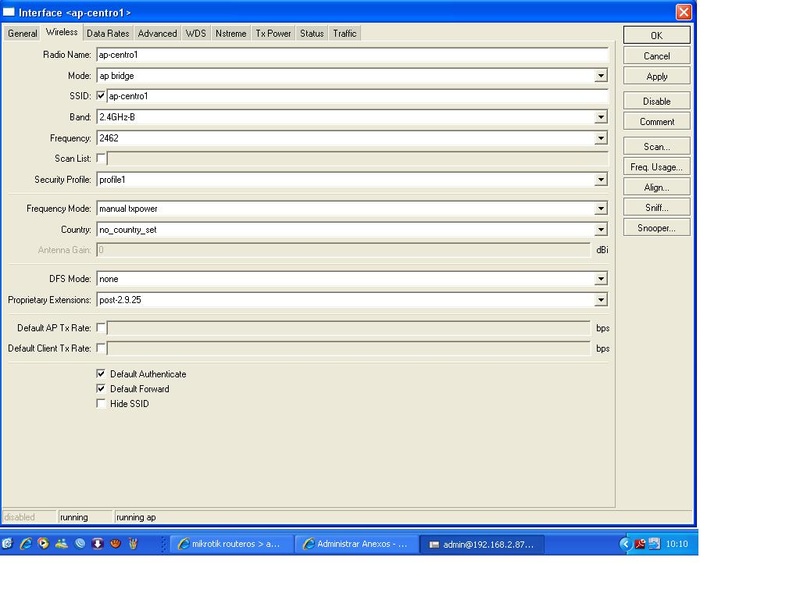Open the Tx Power tab
The width and height of the screenshot is (800, 600).
(x=273, y=33)
